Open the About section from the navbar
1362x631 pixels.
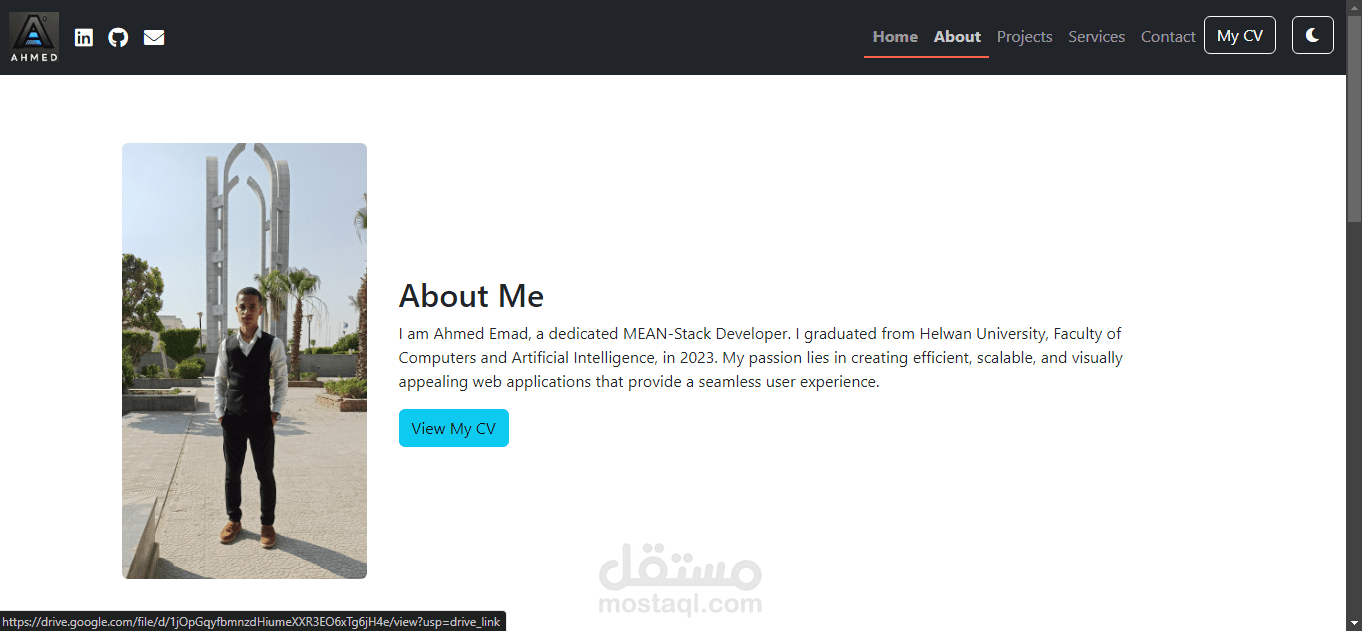[x=957, y=36]
